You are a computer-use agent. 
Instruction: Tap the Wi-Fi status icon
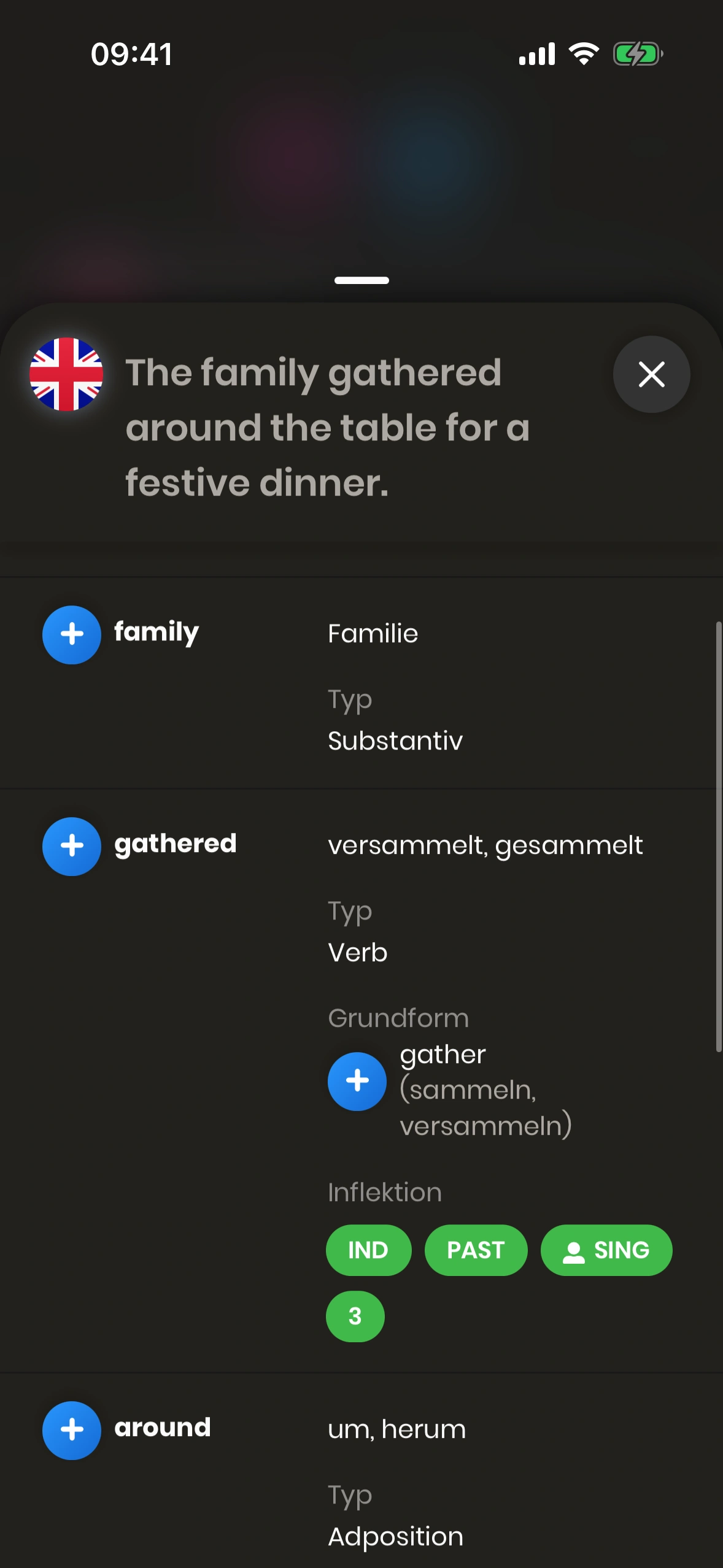[x=584, y=54]
